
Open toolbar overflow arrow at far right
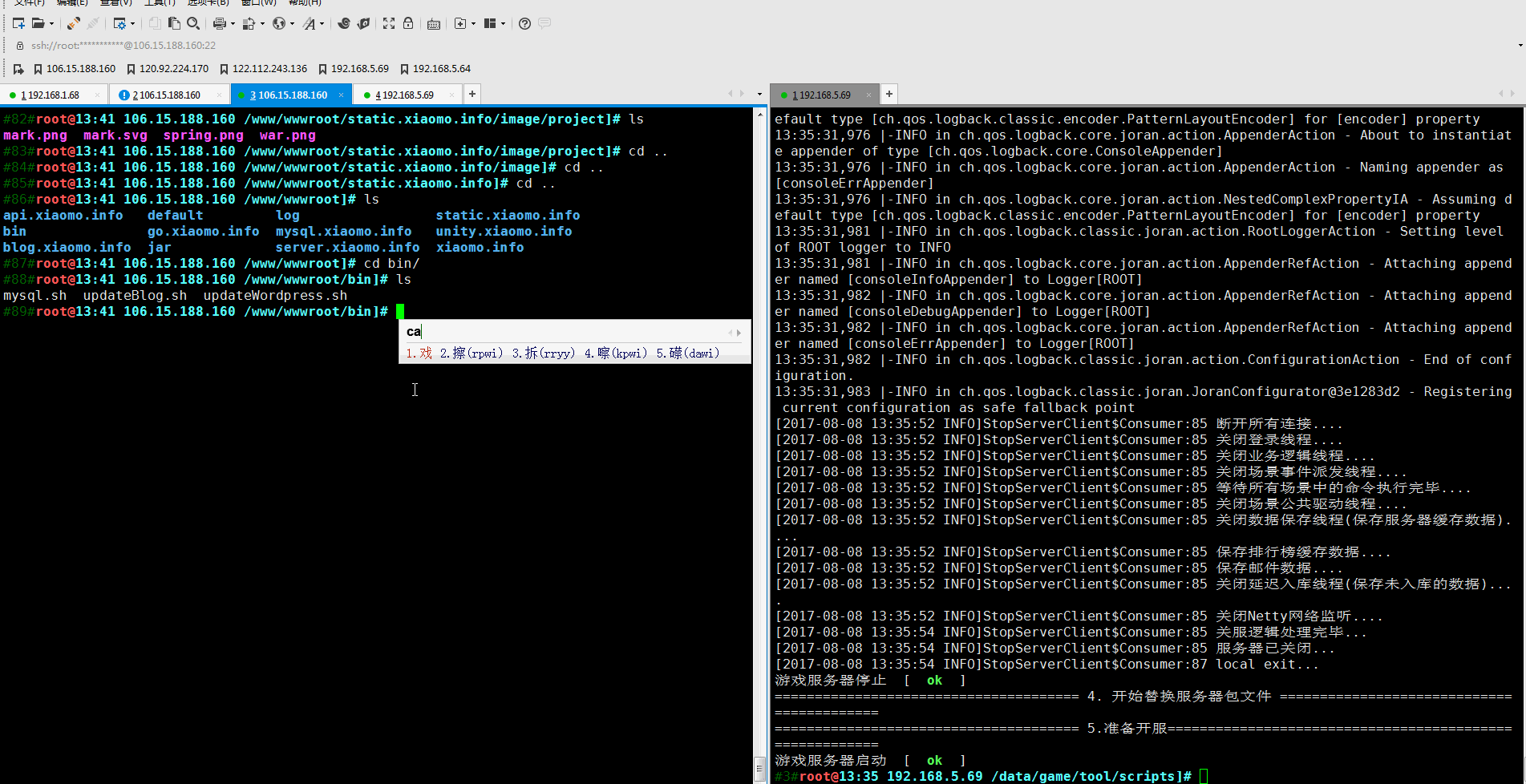pyautogui.click(x=1520, y=46)
